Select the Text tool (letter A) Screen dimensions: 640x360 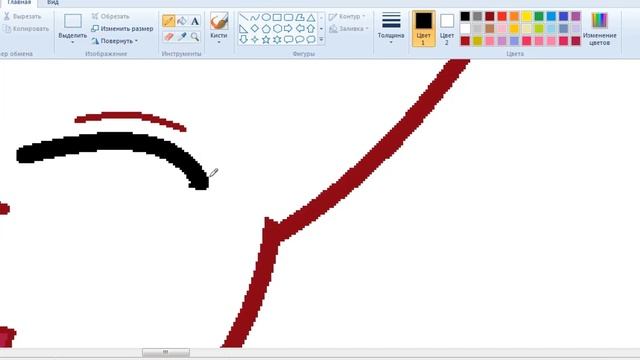click(x=195, y=21)
